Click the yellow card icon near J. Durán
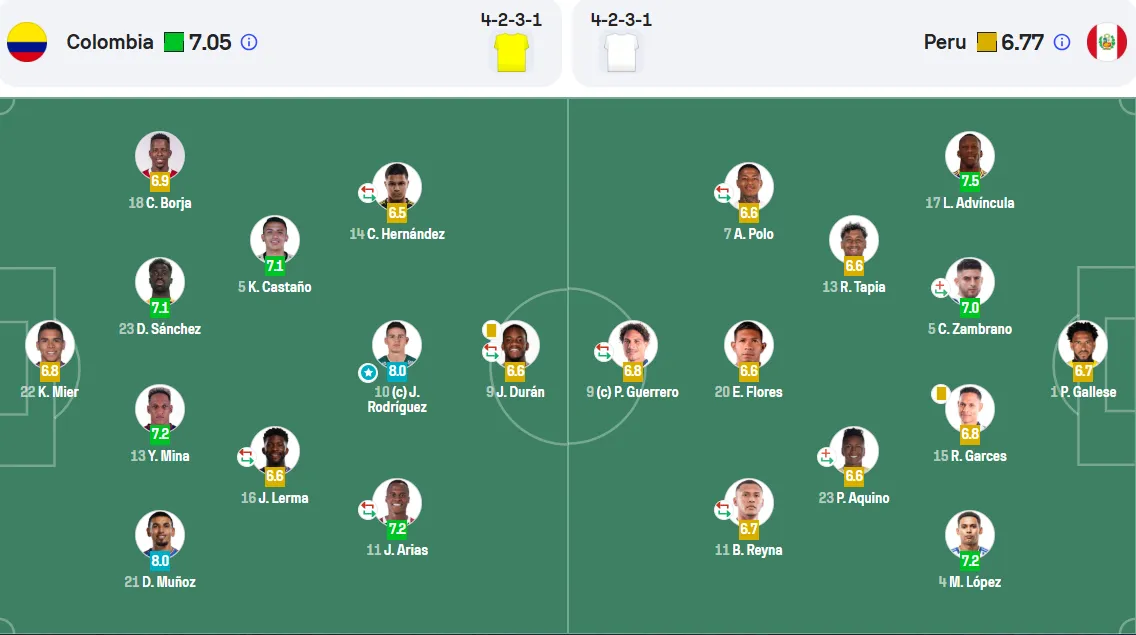The width and height of the screenshot is (1136, 635). 490,330
